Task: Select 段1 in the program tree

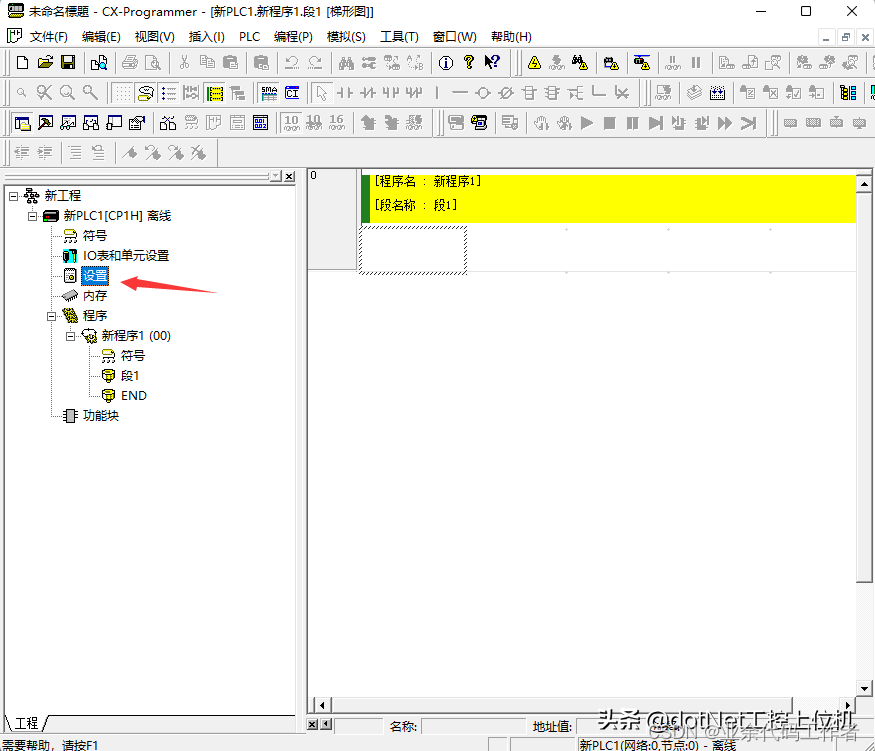Action: point(129,376)
